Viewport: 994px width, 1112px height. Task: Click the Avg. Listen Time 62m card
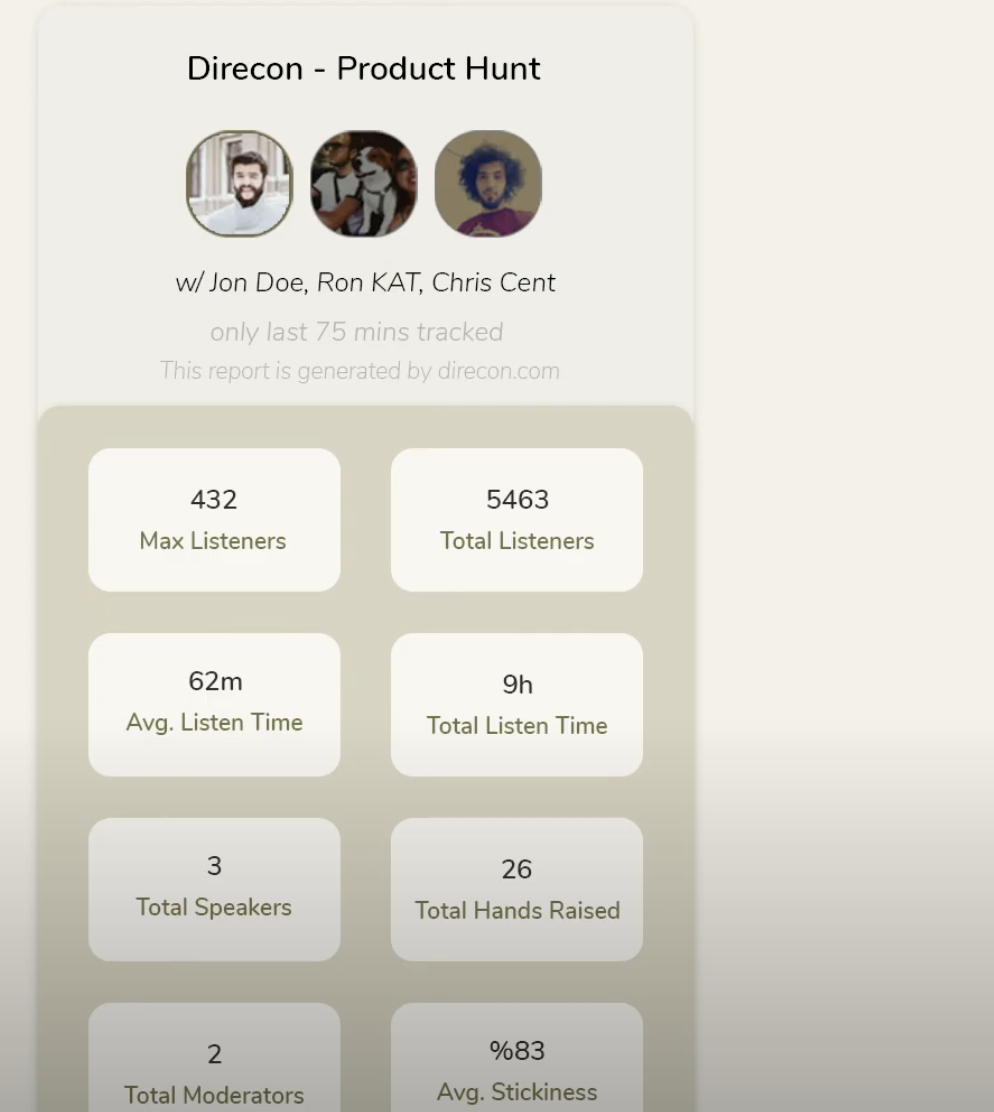[214, 705]
